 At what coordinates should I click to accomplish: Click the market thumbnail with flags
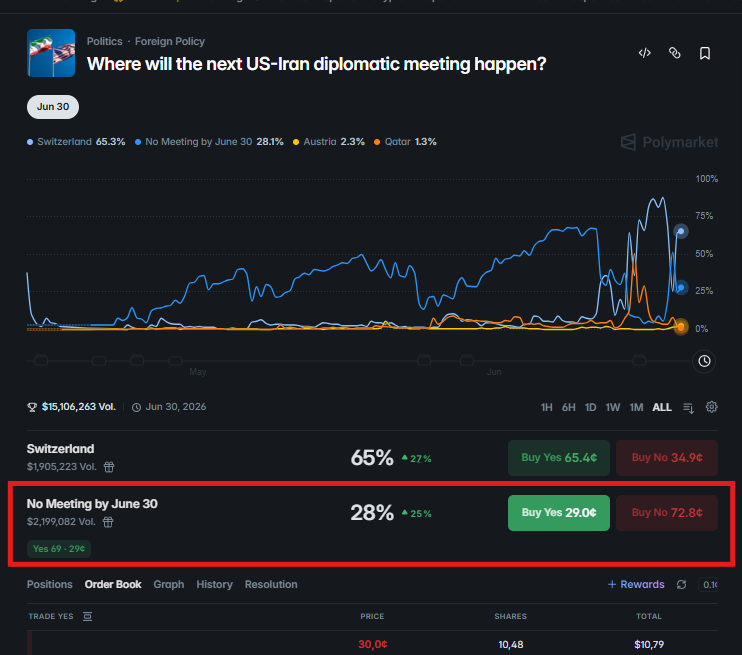click(x=51, y=53)
